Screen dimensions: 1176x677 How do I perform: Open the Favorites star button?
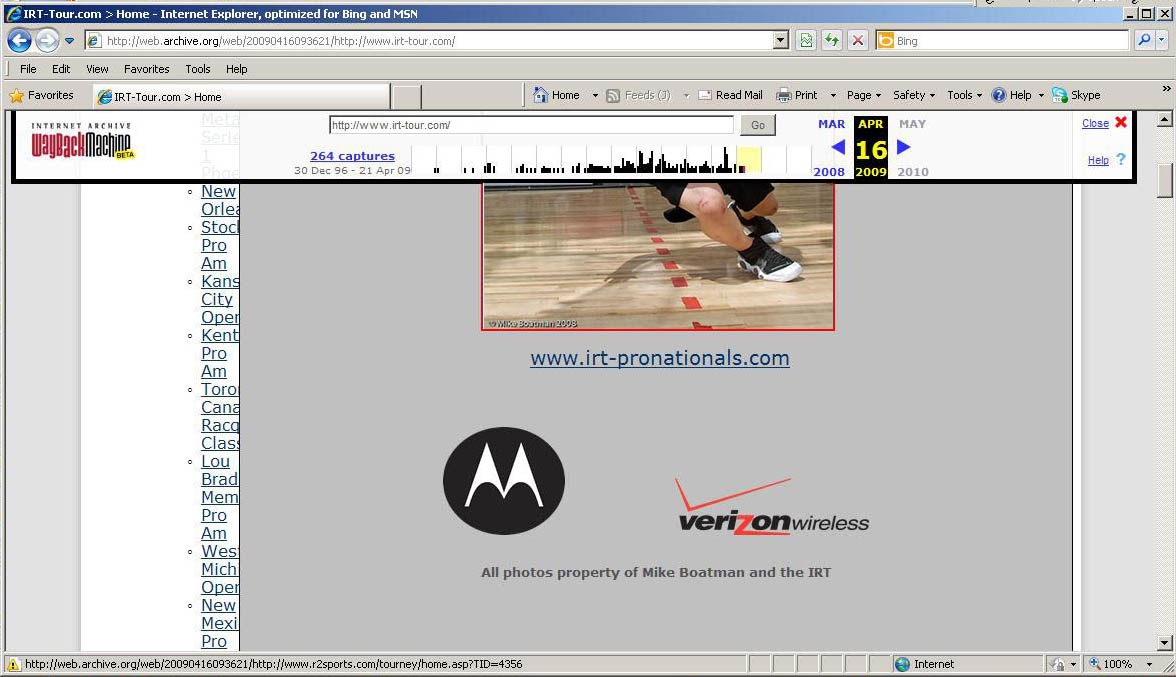[41, 95]
